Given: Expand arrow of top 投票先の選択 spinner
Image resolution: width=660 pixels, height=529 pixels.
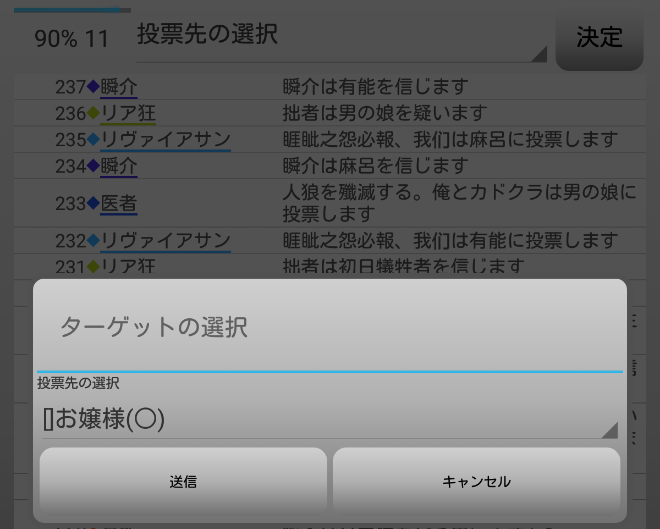Looking at the screenshot, I should click(539, 54).
